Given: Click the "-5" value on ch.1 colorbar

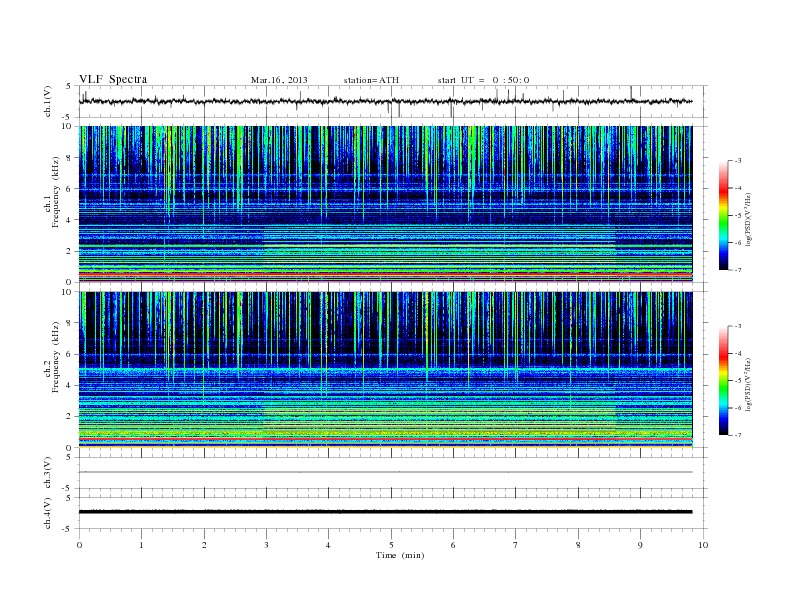Looking at the screenshot, I should [737, 215].
